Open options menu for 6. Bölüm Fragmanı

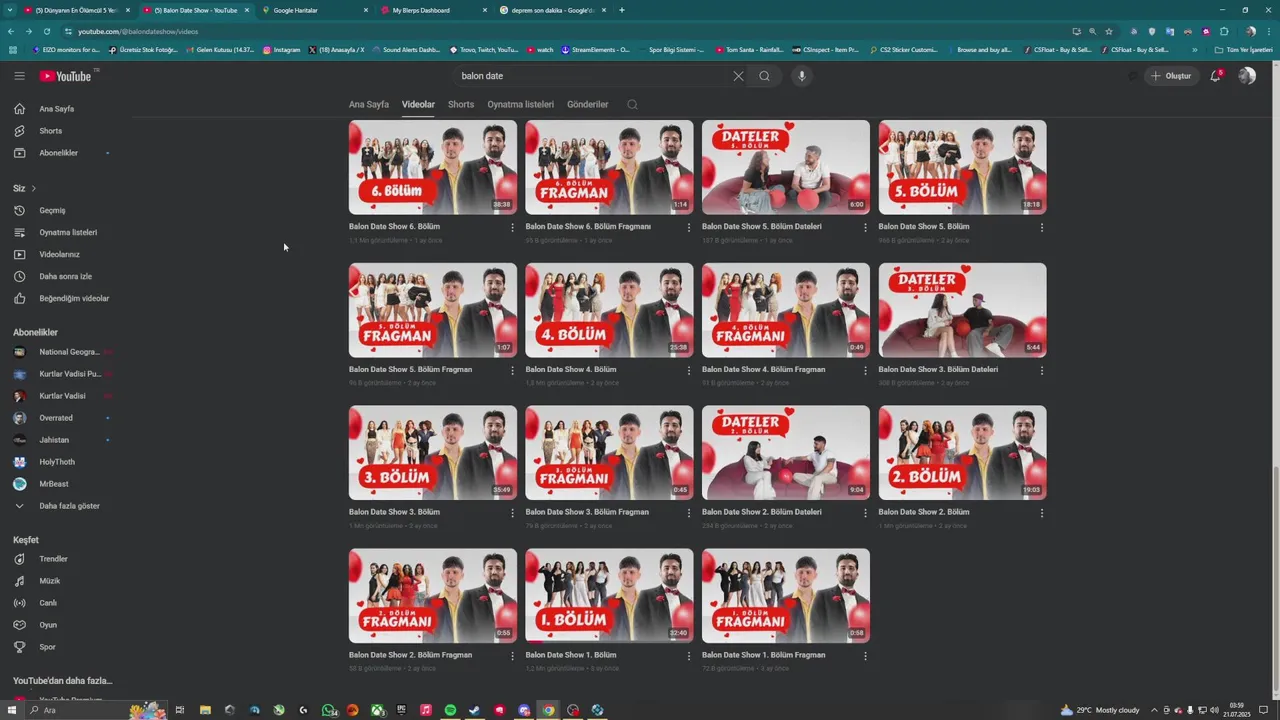coord(688,228)
